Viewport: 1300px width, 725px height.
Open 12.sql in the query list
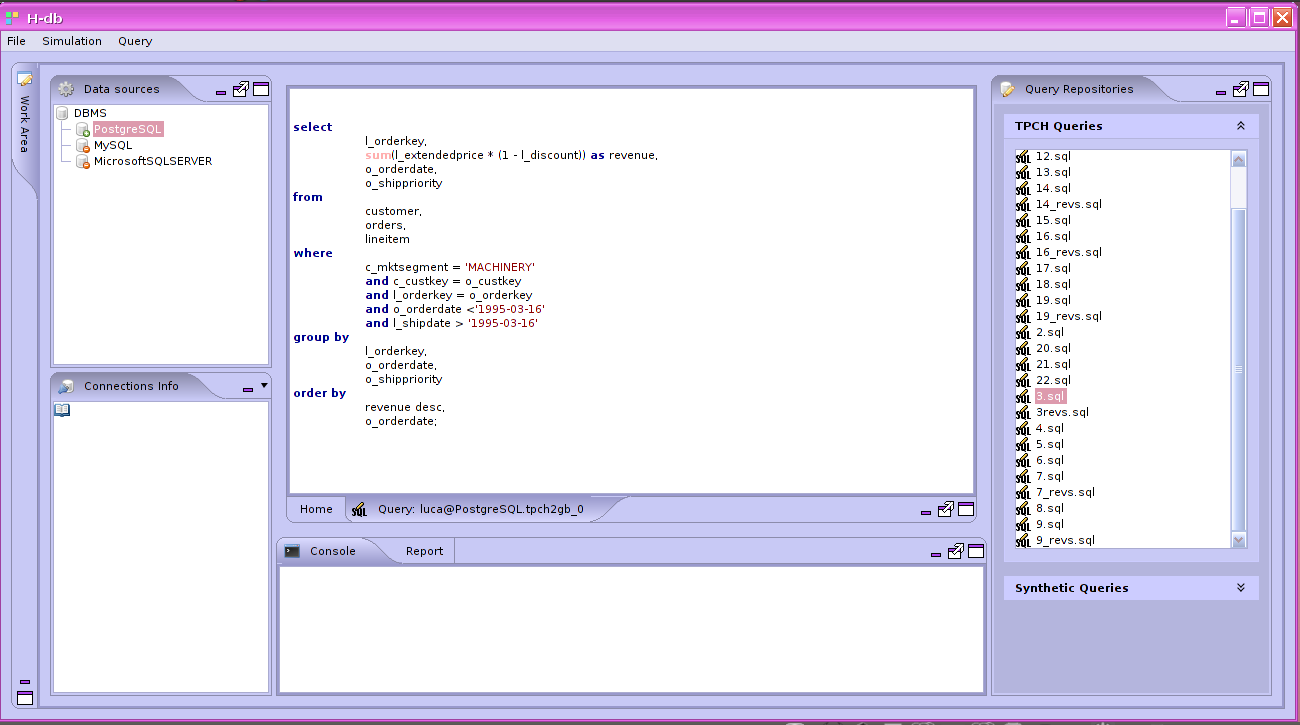point(1053,156)
